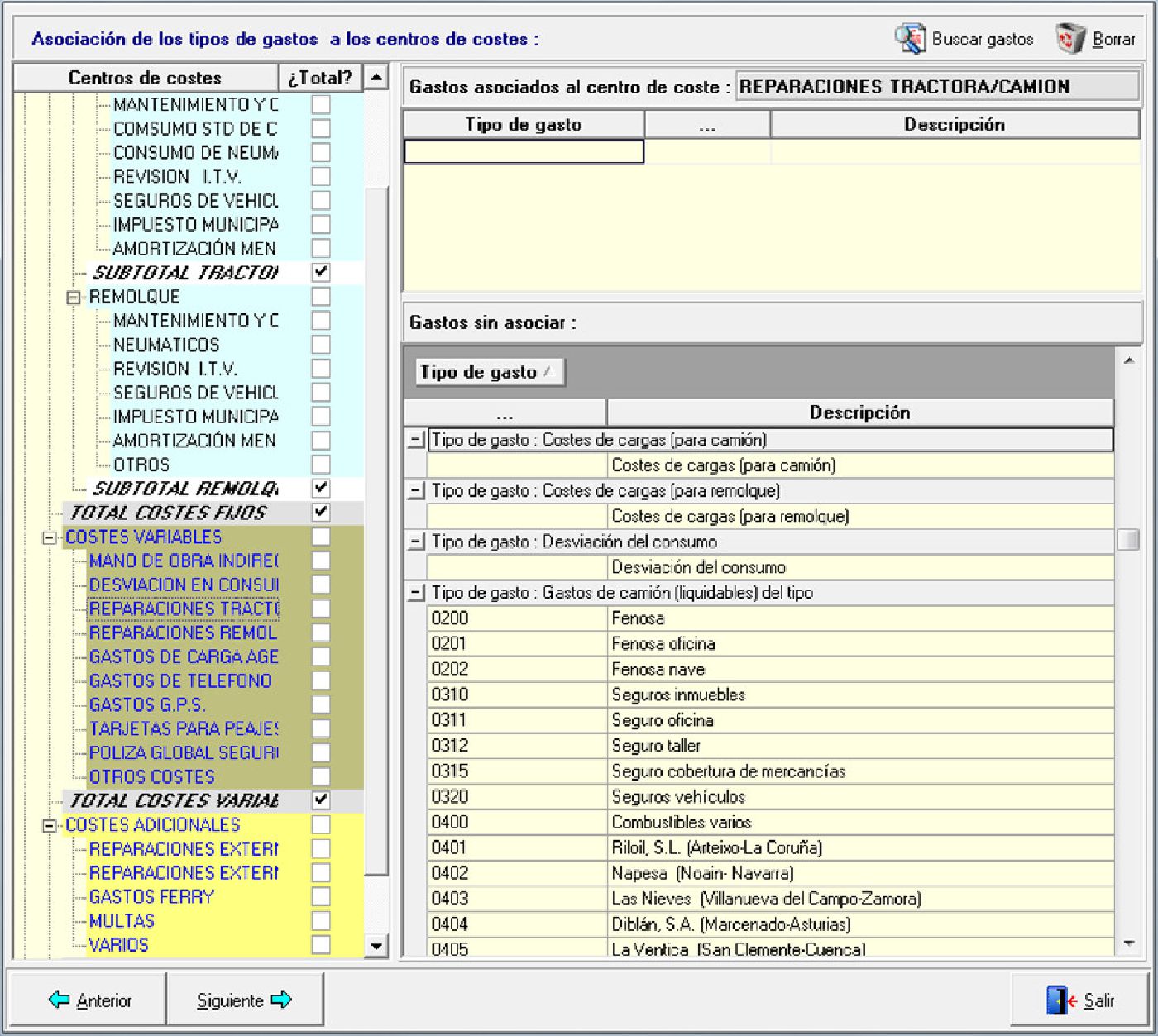
Task: Uncheck the TOTAL COSTES FIJOS checkbox
Action: coord(321,512)
